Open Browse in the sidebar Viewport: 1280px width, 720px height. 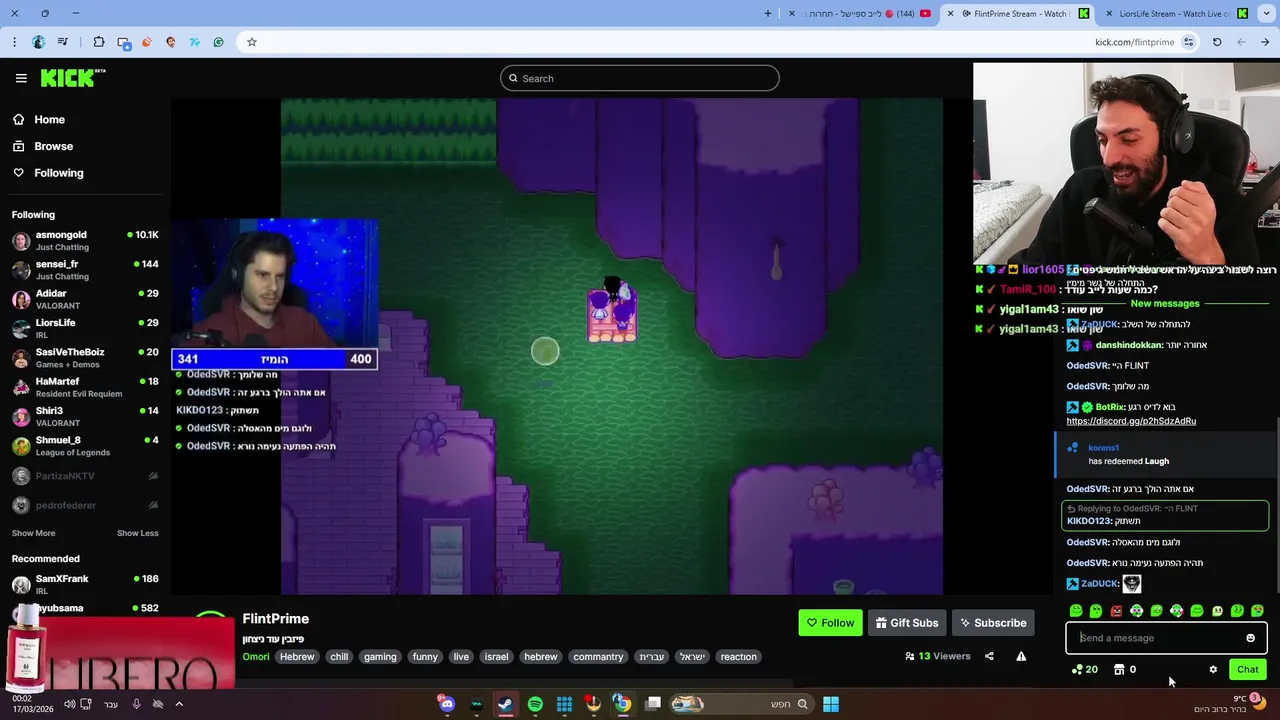42,146
